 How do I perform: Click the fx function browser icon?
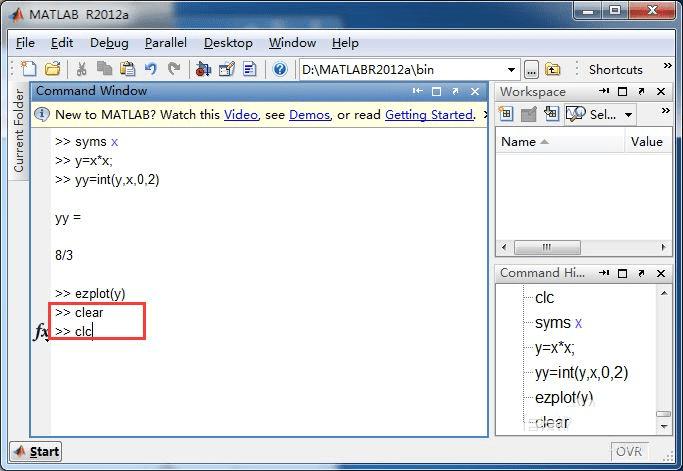click(41, 332)
